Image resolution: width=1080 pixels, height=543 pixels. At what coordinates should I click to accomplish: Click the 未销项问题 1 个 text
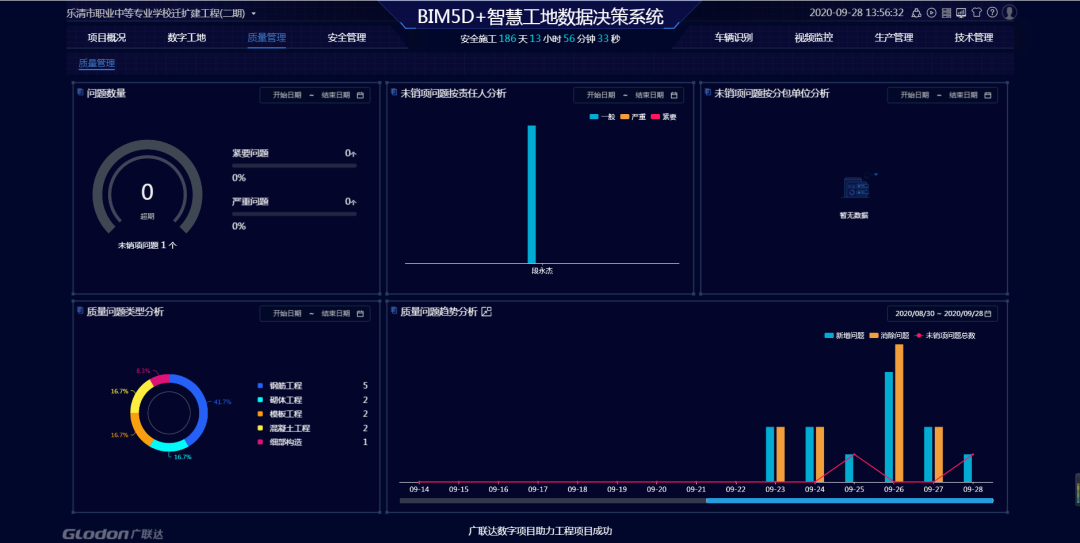(x=147, y=245)
